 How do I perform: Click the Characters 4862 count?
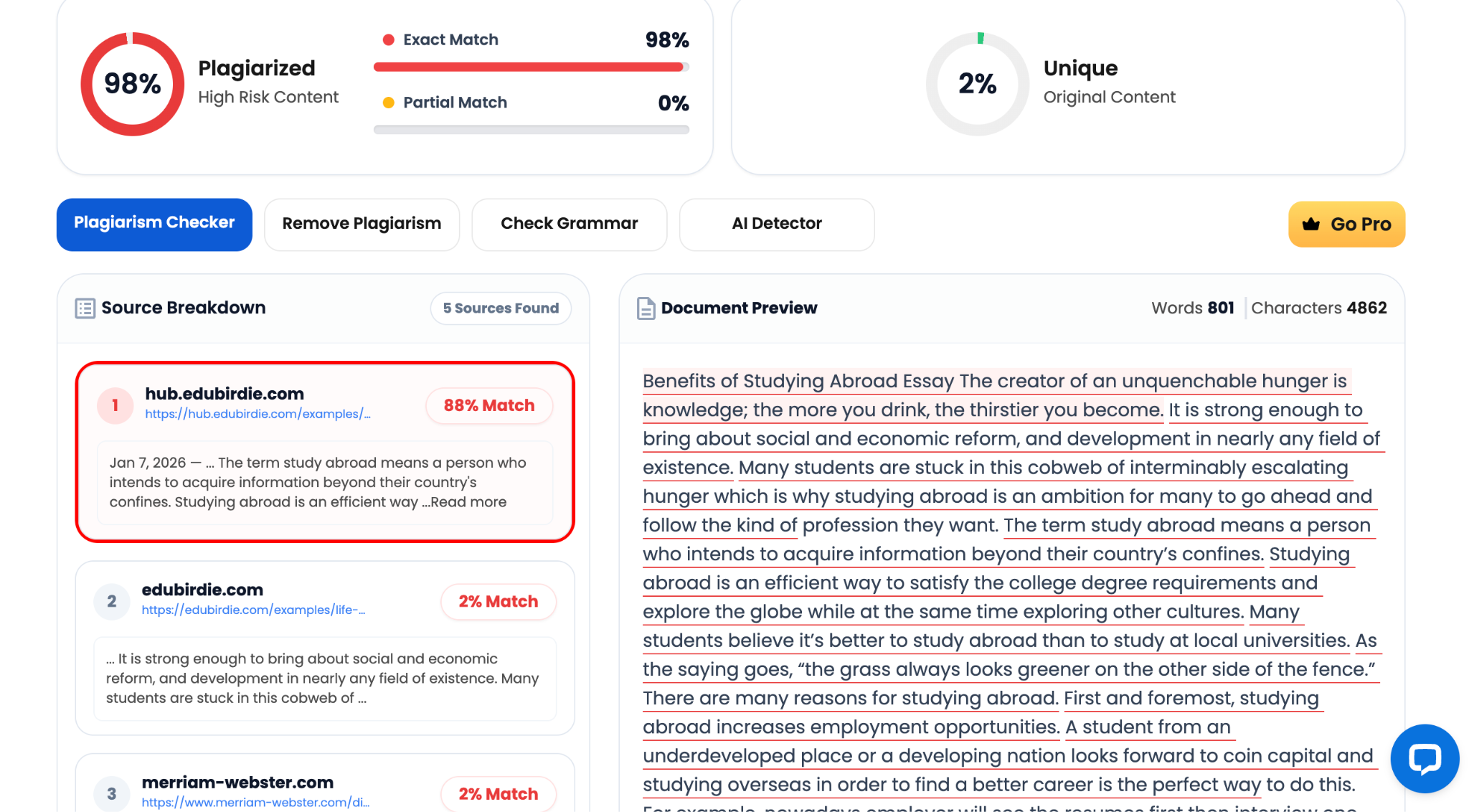[x=1319, y=308]
